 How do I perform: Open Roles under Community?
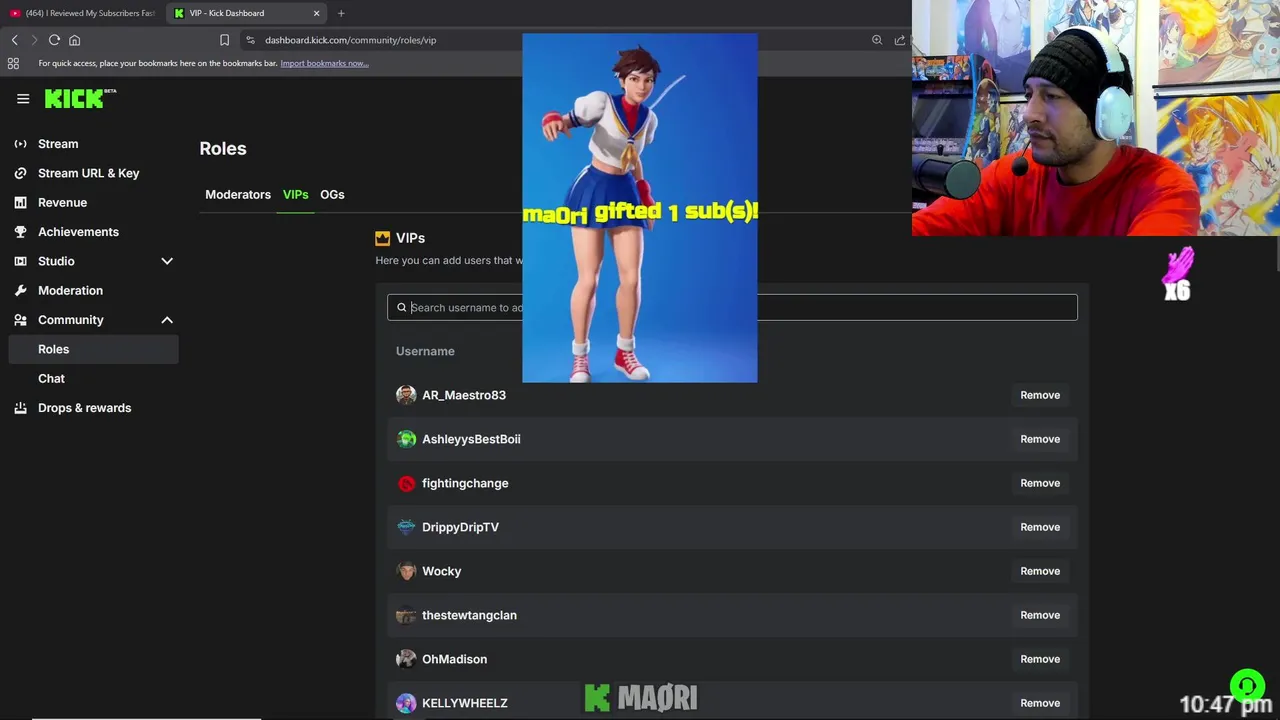(93, 349)
